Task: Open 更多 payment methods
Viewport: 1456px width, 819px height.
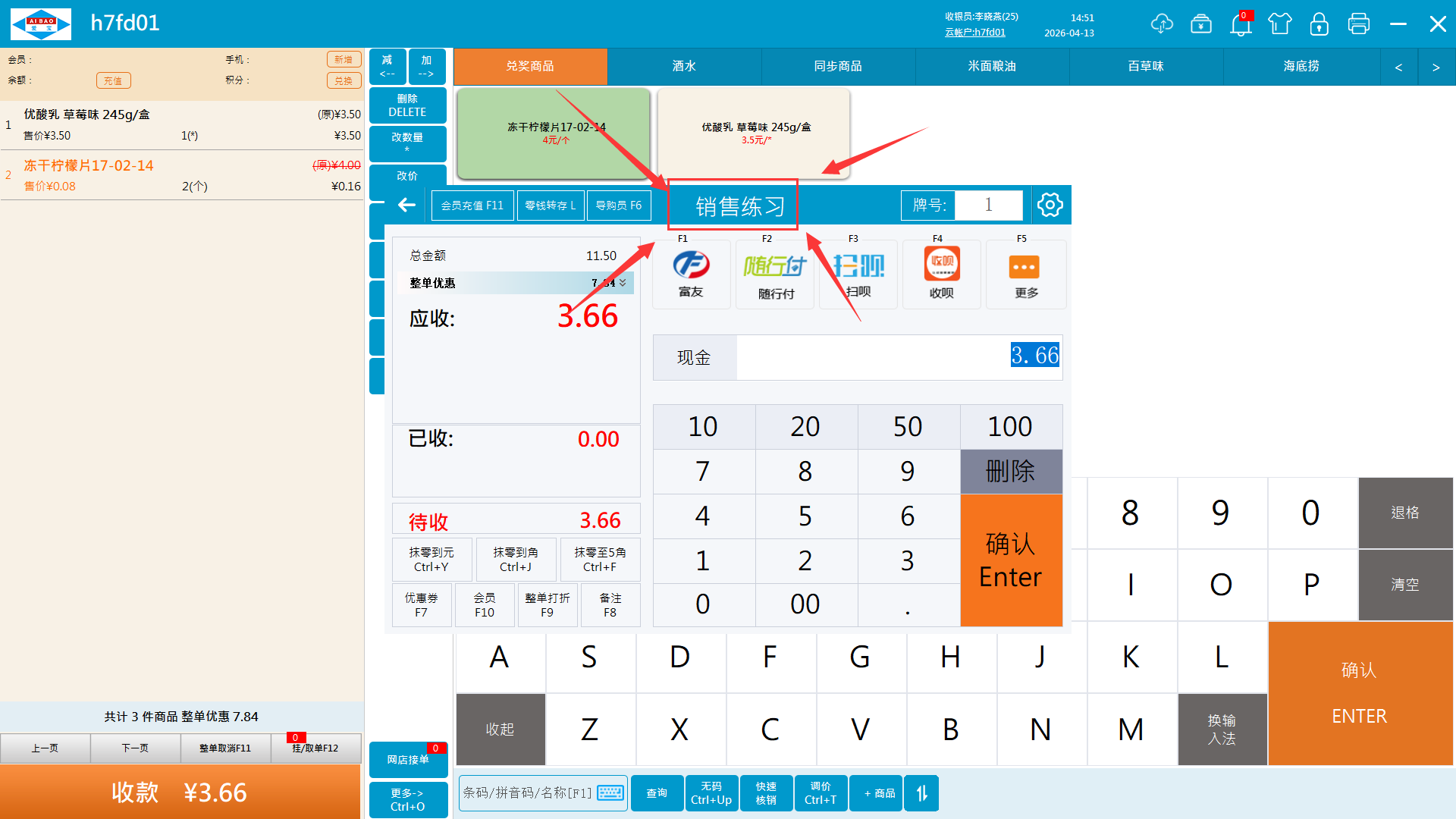Action: tap(1025, 275)
